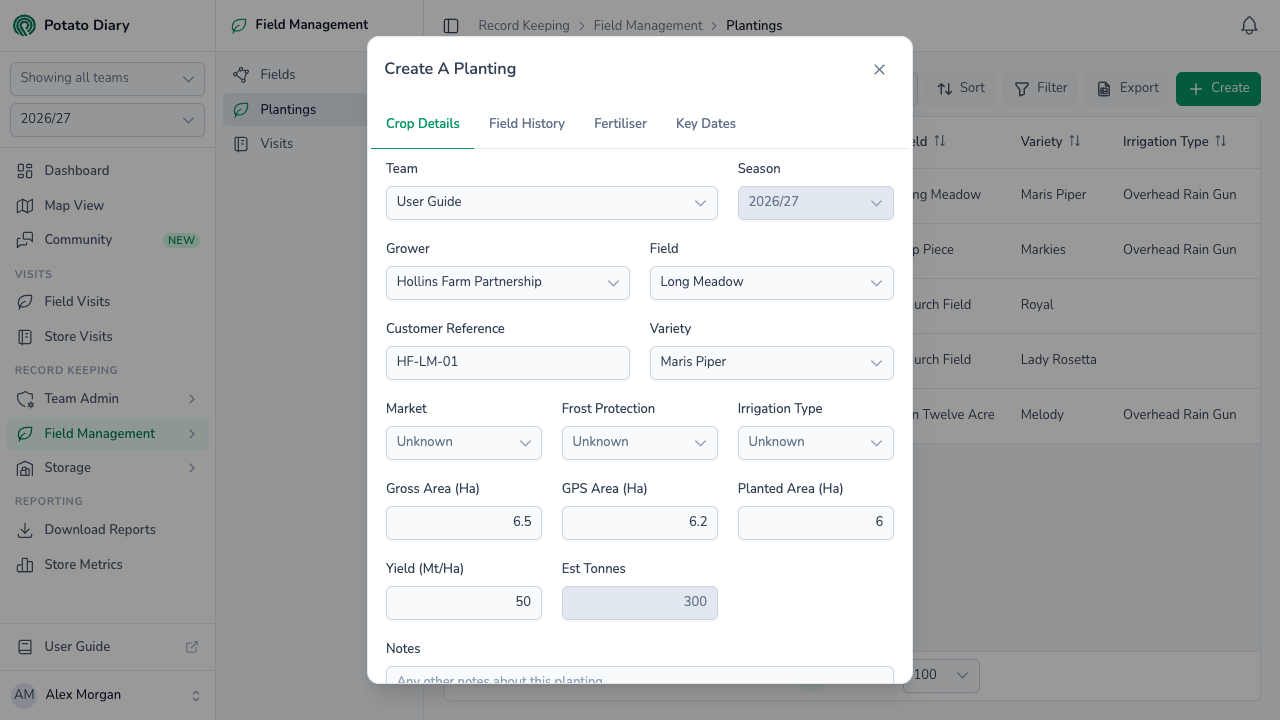Viewport: 1280px width, 720px height.
Task: Click Melody variety cell in table
Action: pos(1042,415)
